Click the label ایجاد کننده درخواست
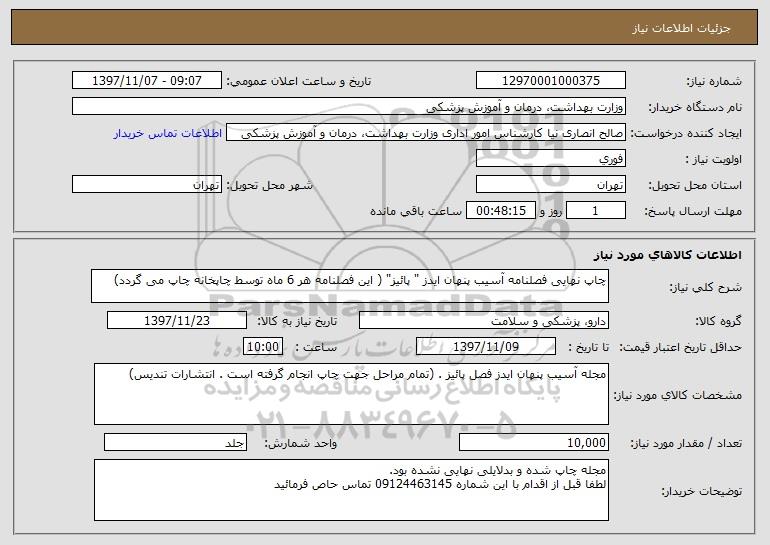 coord(686,133)
